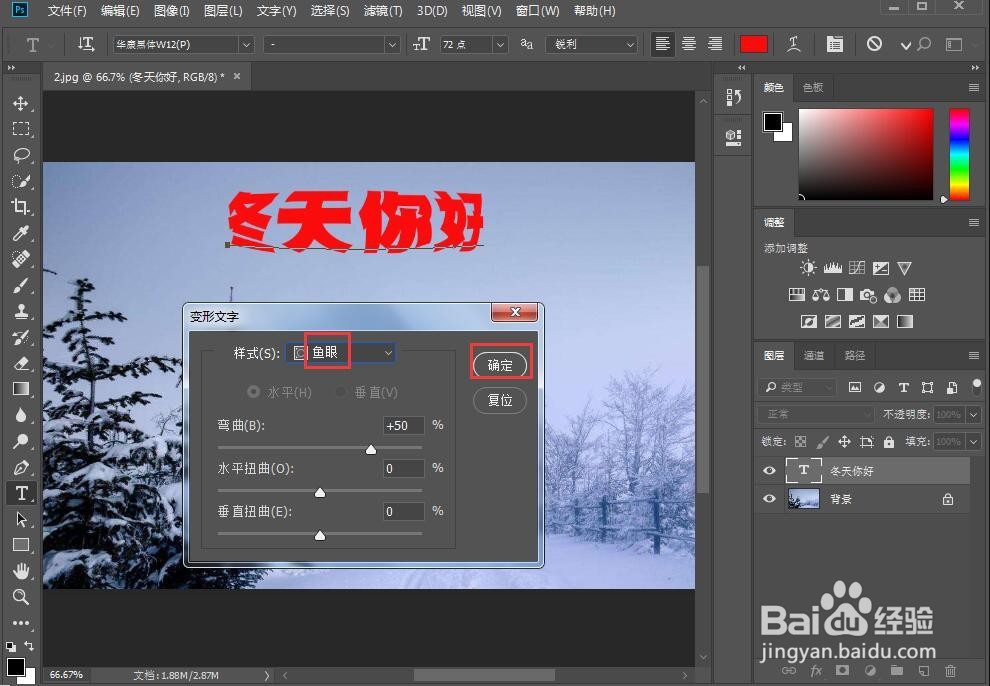Viewport: 990px width, 686px height.
Task: Select the Move tool
Action: 21,103
